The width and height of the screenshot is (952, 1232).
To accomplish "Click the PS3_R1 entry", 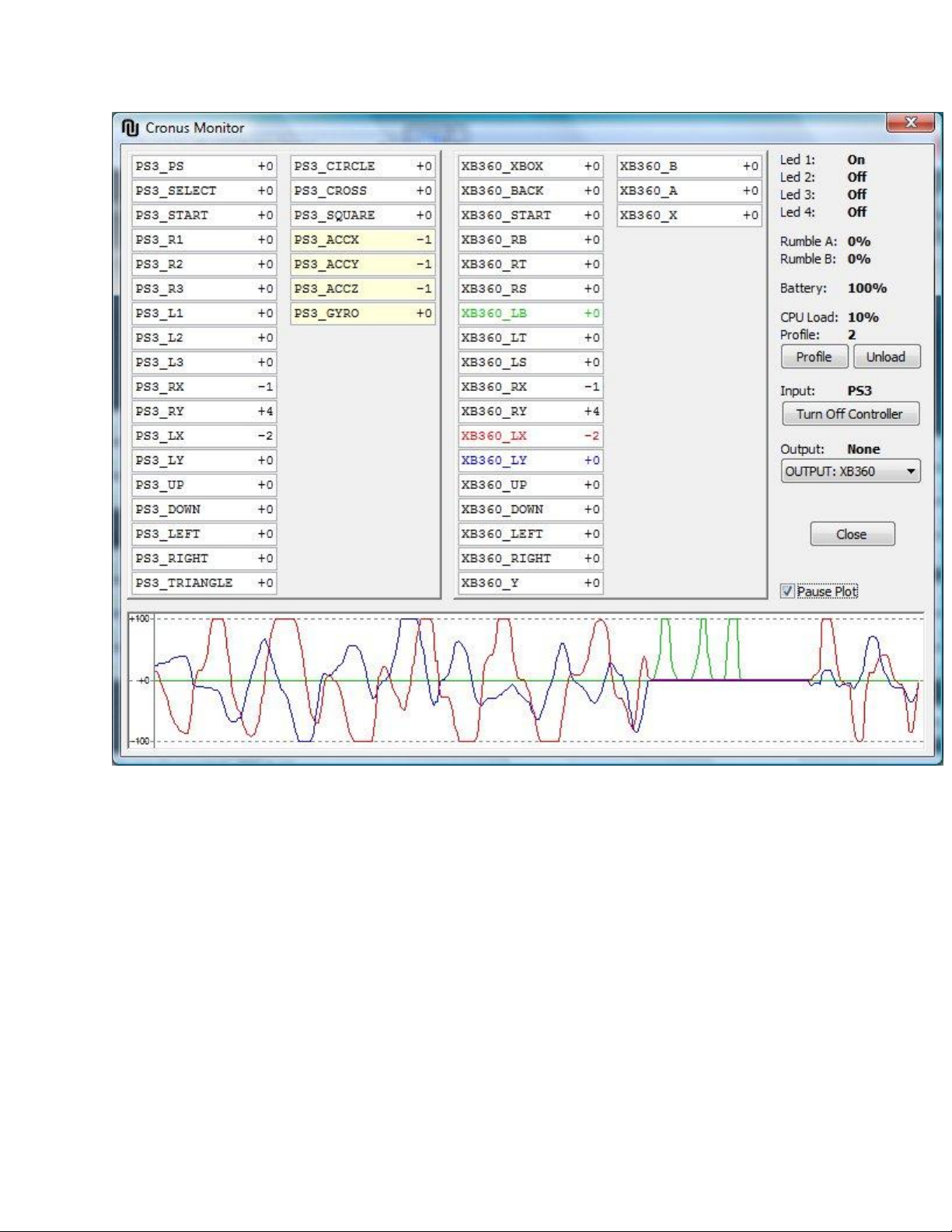I will 204,239.
